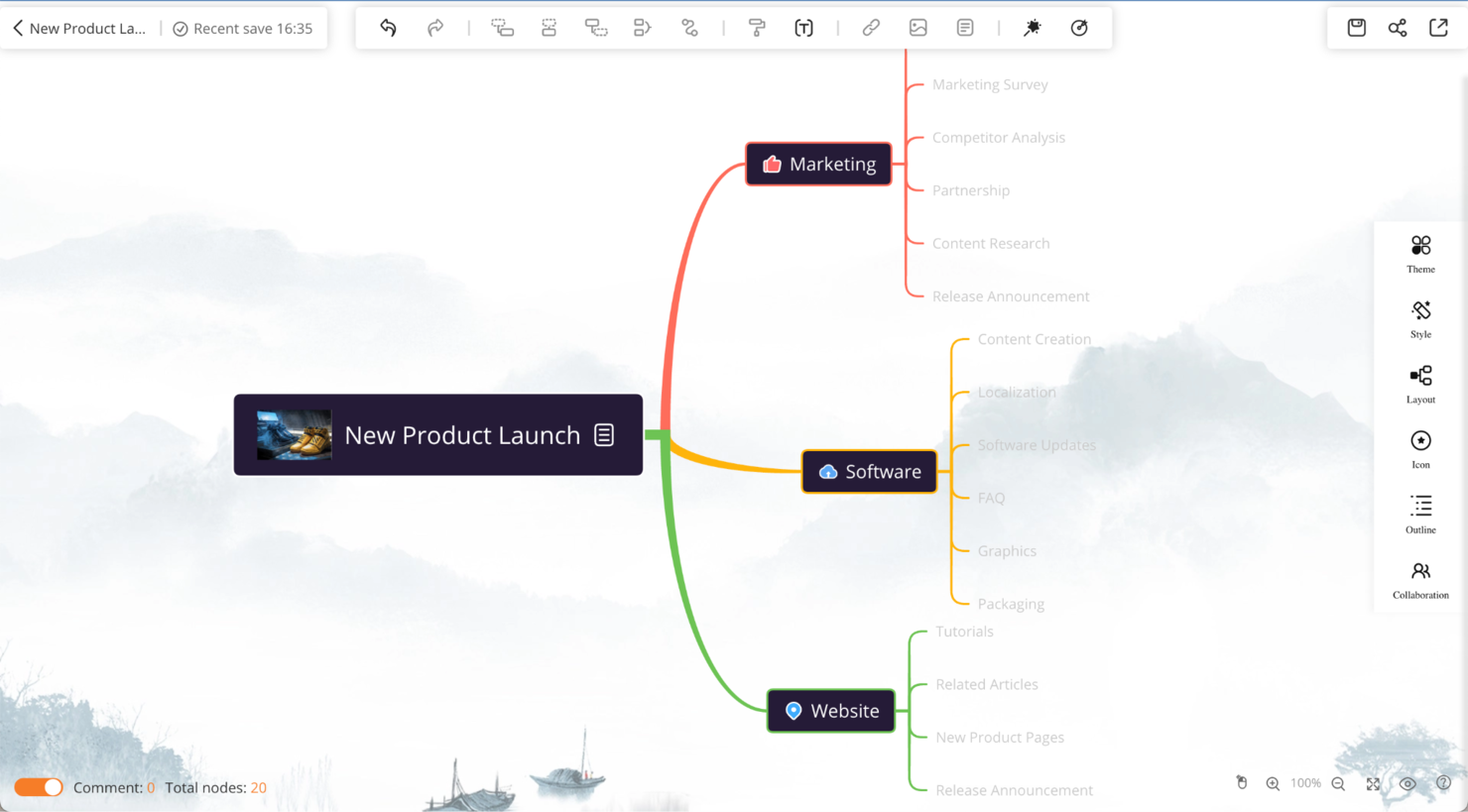Open the Icon panel
This screenshot has width=1468, height=812.
[1420, 449]
